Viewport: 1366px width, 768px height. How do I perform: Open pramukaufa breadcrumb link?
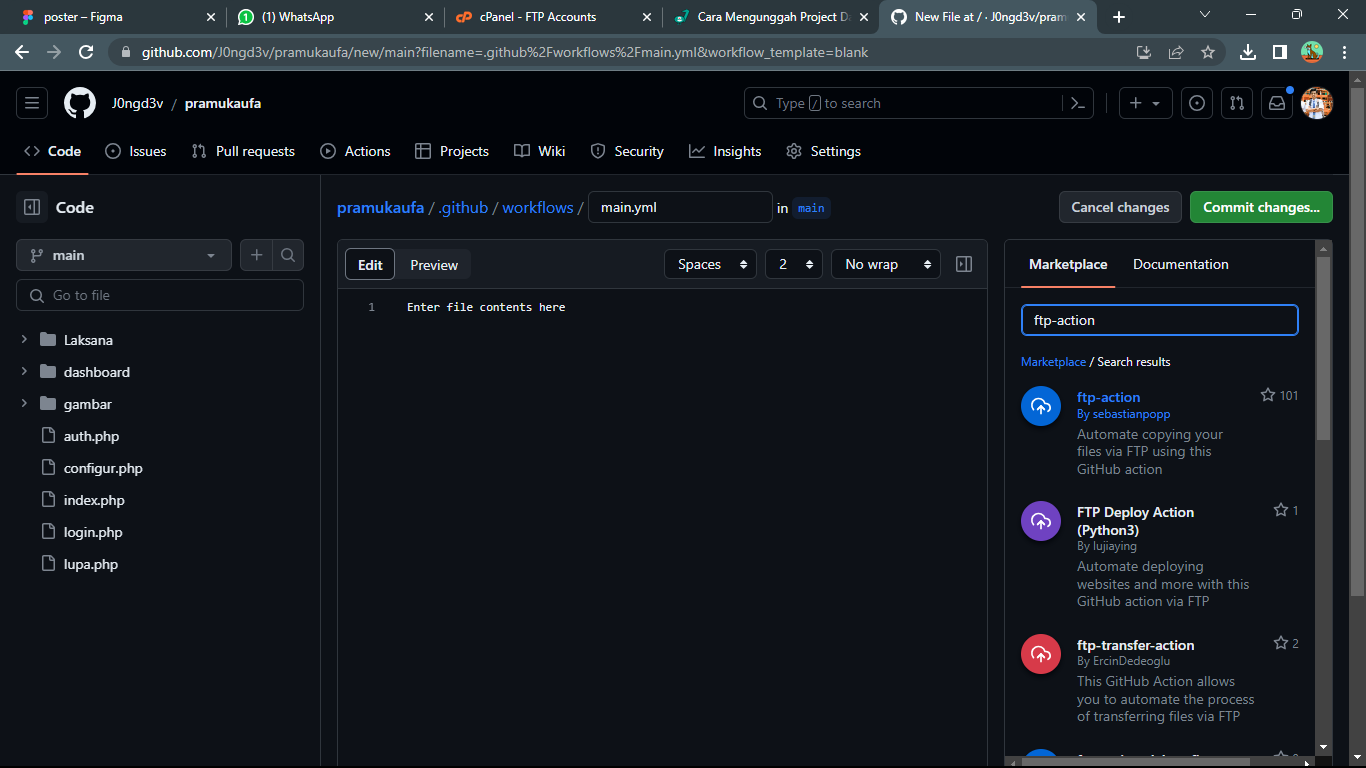[x=381, y=207]
